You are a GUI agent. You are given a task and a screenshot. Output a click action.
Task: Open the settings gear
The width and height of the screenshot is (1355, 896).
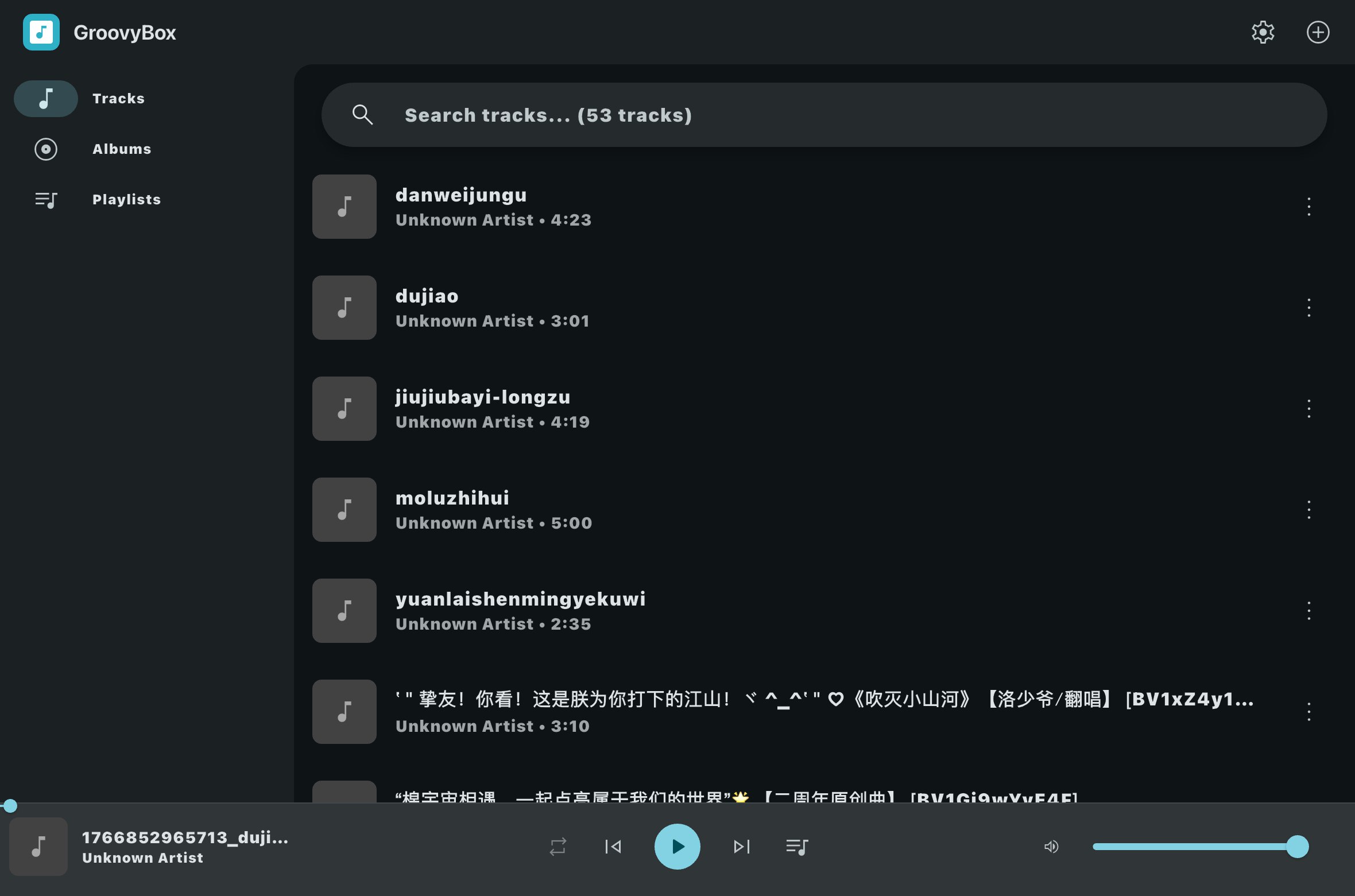click(1263, 32)
